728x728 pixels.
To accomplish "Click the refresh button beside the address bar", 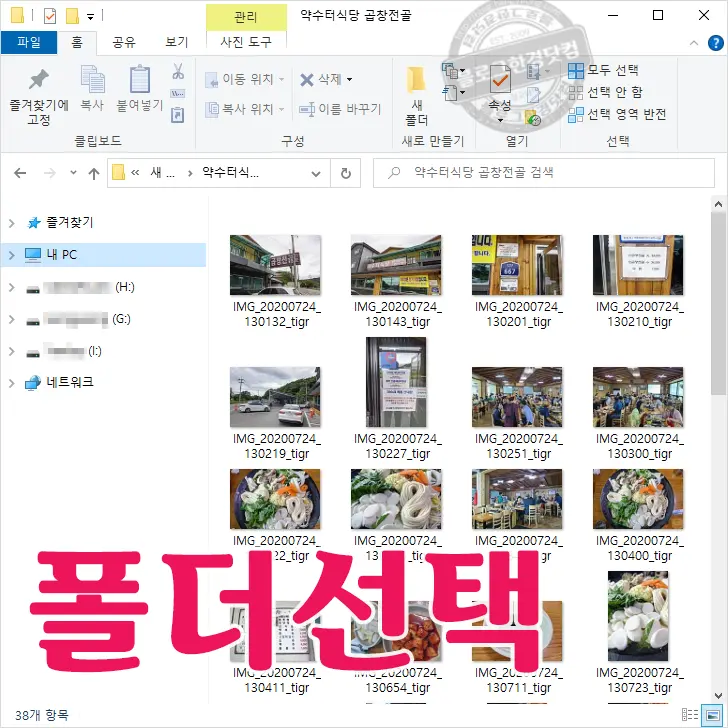I will (345, 173).
